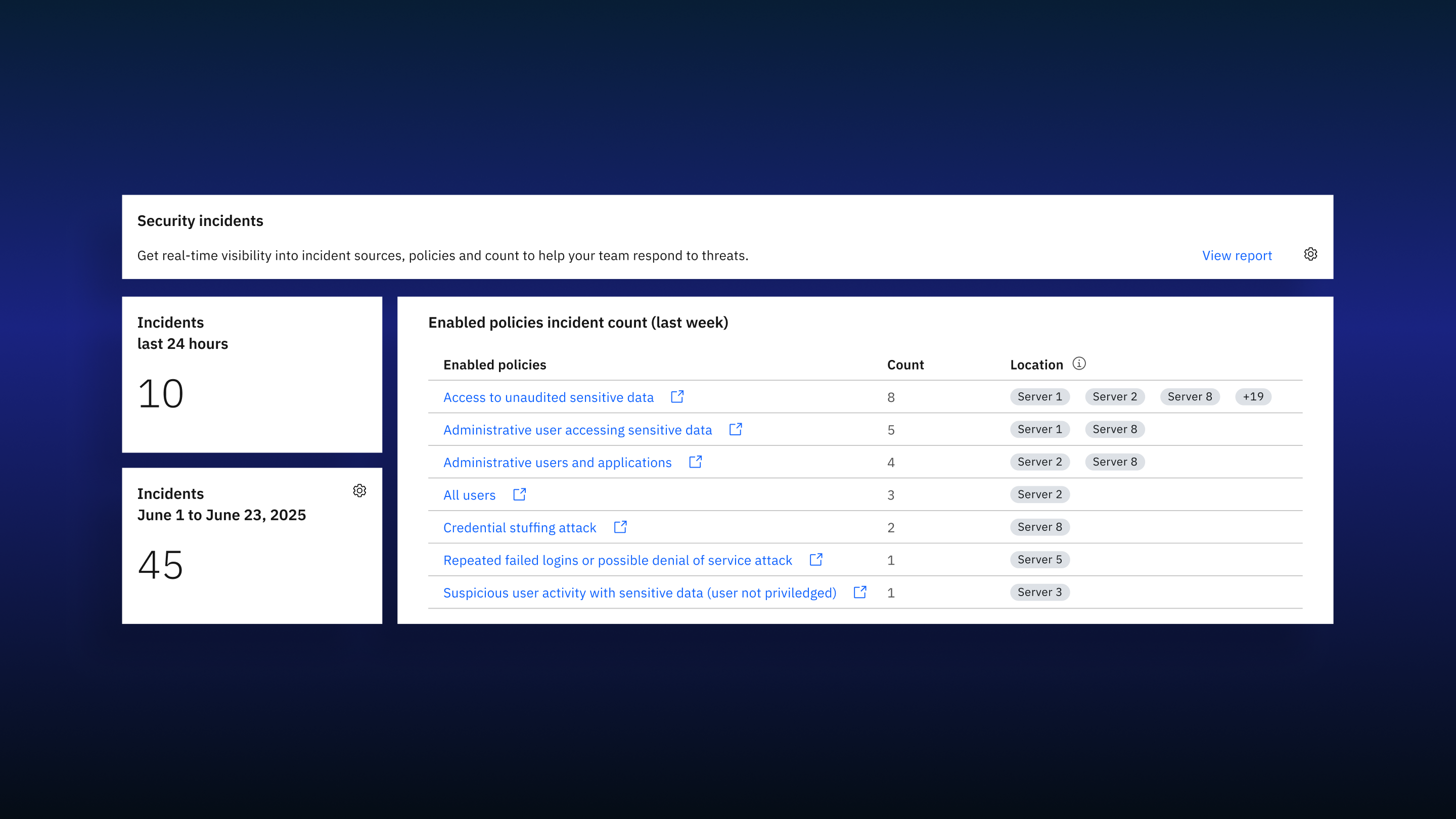Click the Server 5 tag
Image resolution: width=1456 pixels, height=819 pixels.
(1039, 560)
